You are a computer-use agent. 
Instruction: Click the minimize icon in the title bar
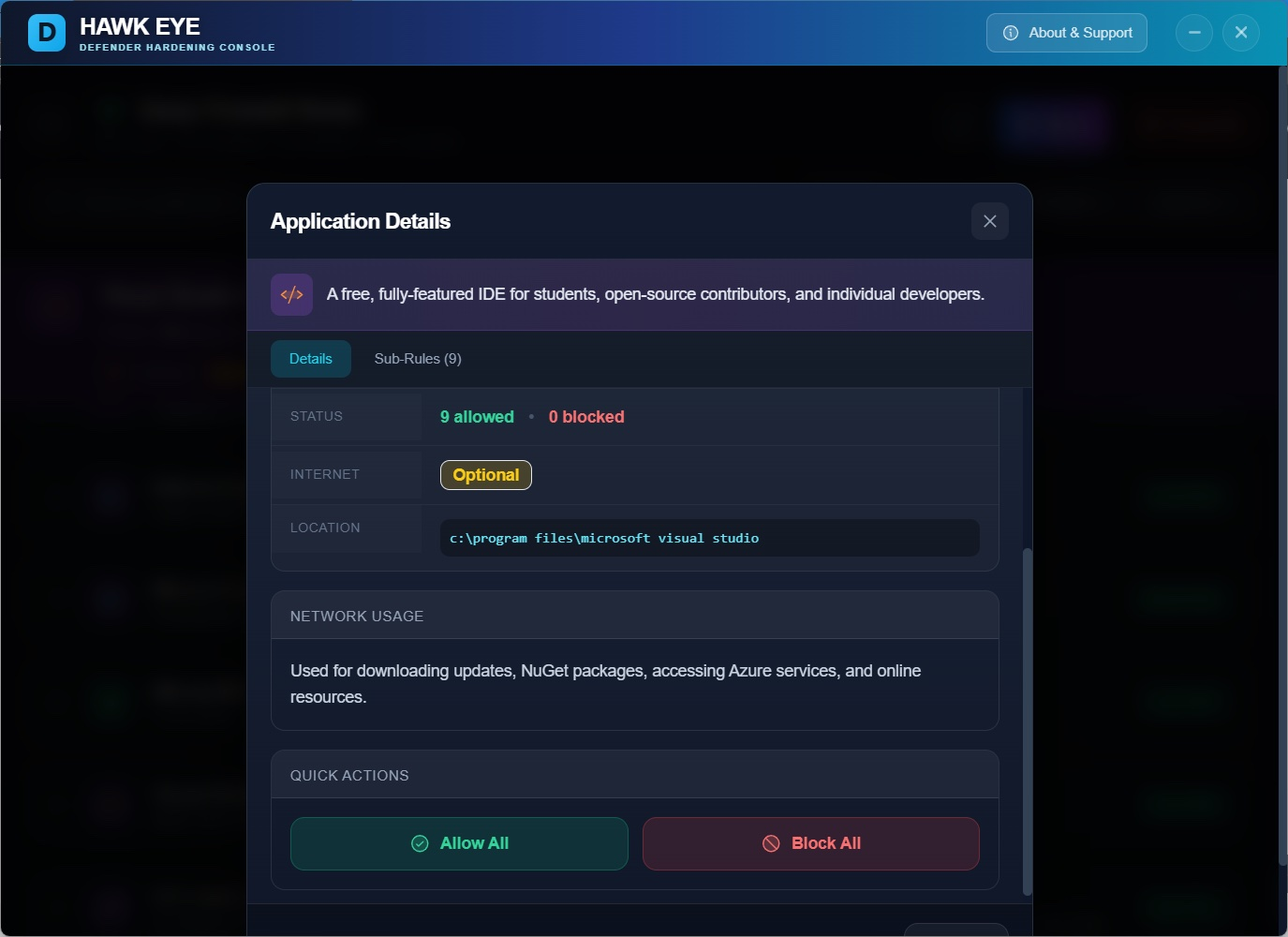[x=1193, y=32]
